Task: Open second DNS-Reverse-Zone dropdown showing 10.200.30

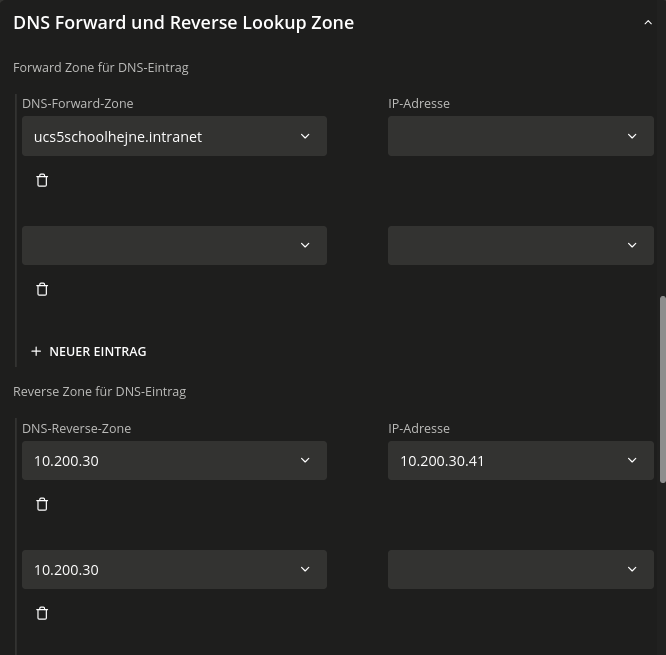Action: tap(174, 570)
